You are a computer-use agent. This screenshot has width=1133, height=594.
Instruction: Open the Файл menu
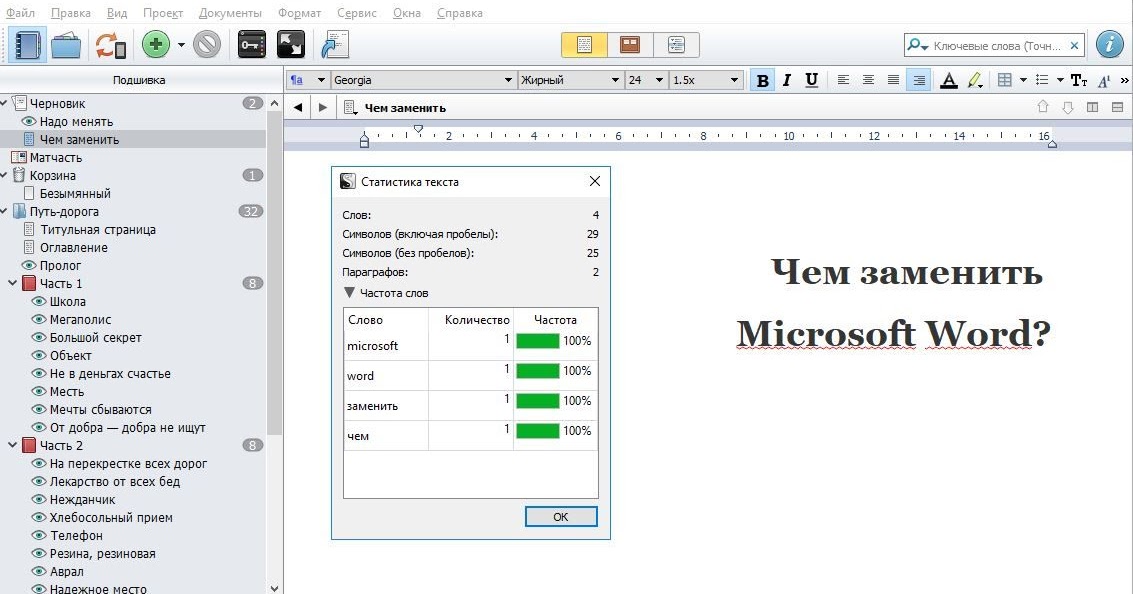[20, 13]
